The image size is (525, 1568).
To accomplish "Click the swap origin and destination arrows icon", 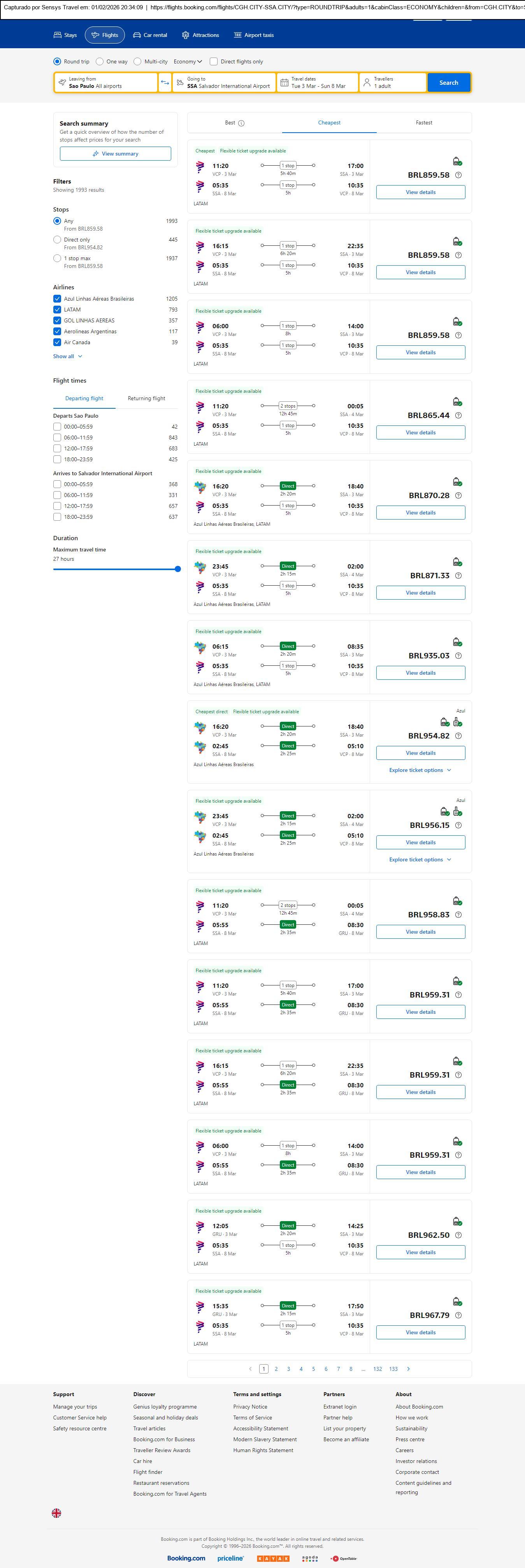I will (165, 83).
